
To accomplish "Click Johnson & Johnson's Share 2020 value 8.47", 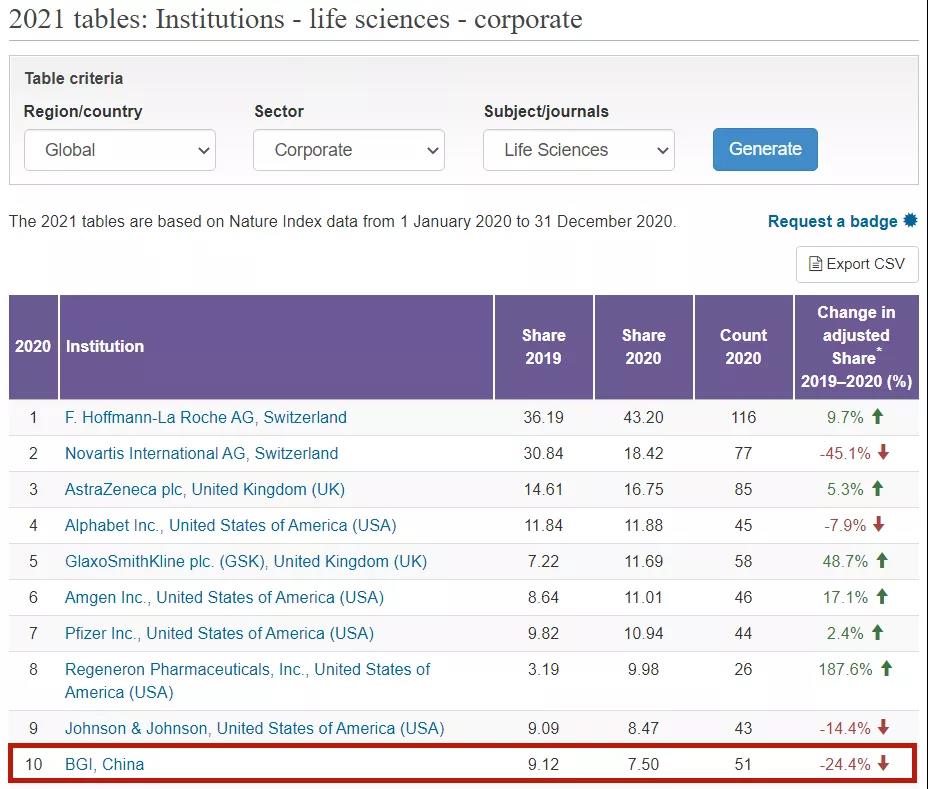I will (x=643, y=729).
